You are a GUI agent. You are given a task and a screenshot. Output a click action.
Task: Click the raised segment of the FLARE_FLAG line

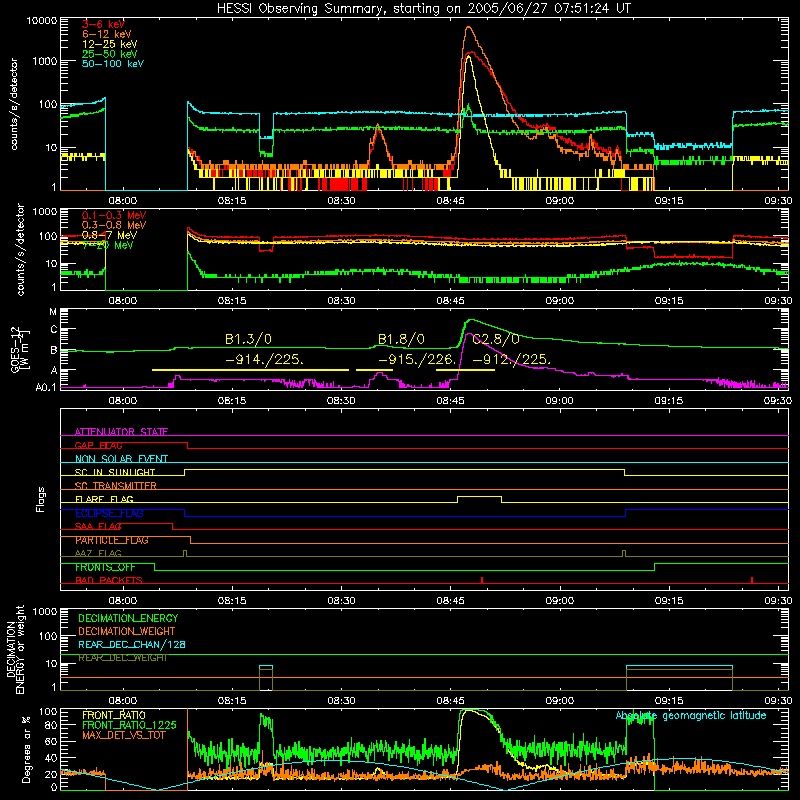point(480,496)
